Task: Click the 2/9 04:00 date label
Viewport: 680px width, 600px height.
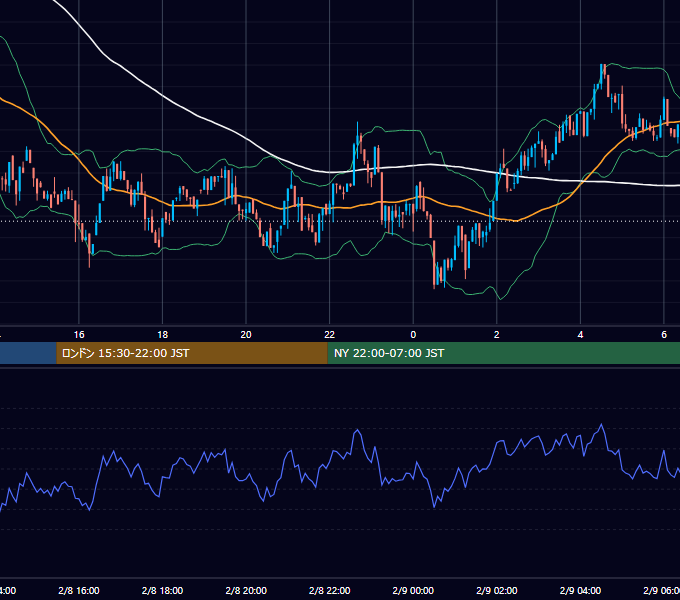Action: [580, 591]
